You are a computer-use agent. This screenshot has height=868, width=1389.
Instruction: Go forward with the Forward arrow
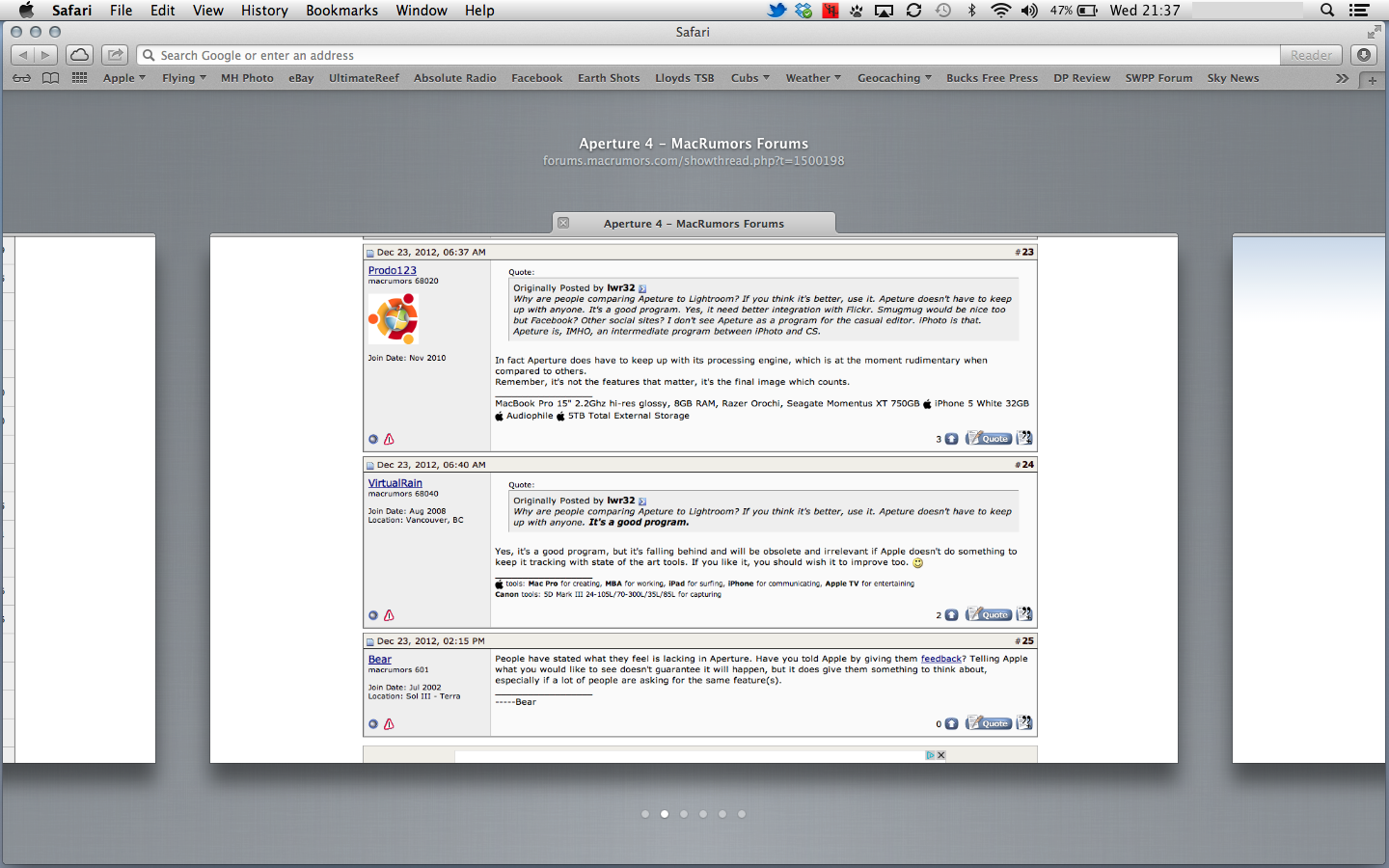[45, 55]
